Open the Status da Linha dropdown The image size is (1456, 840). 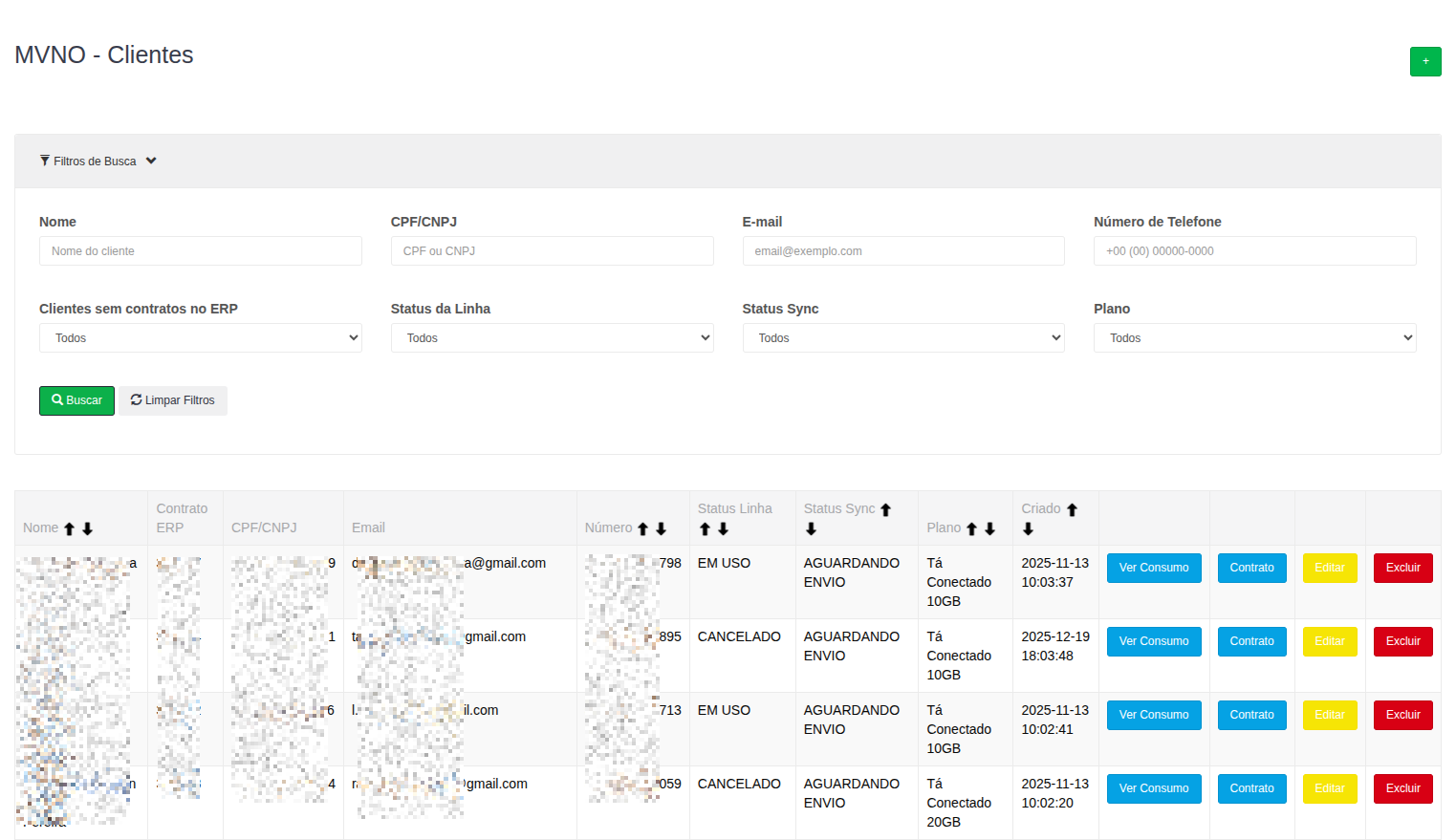(x=552, y=338)
